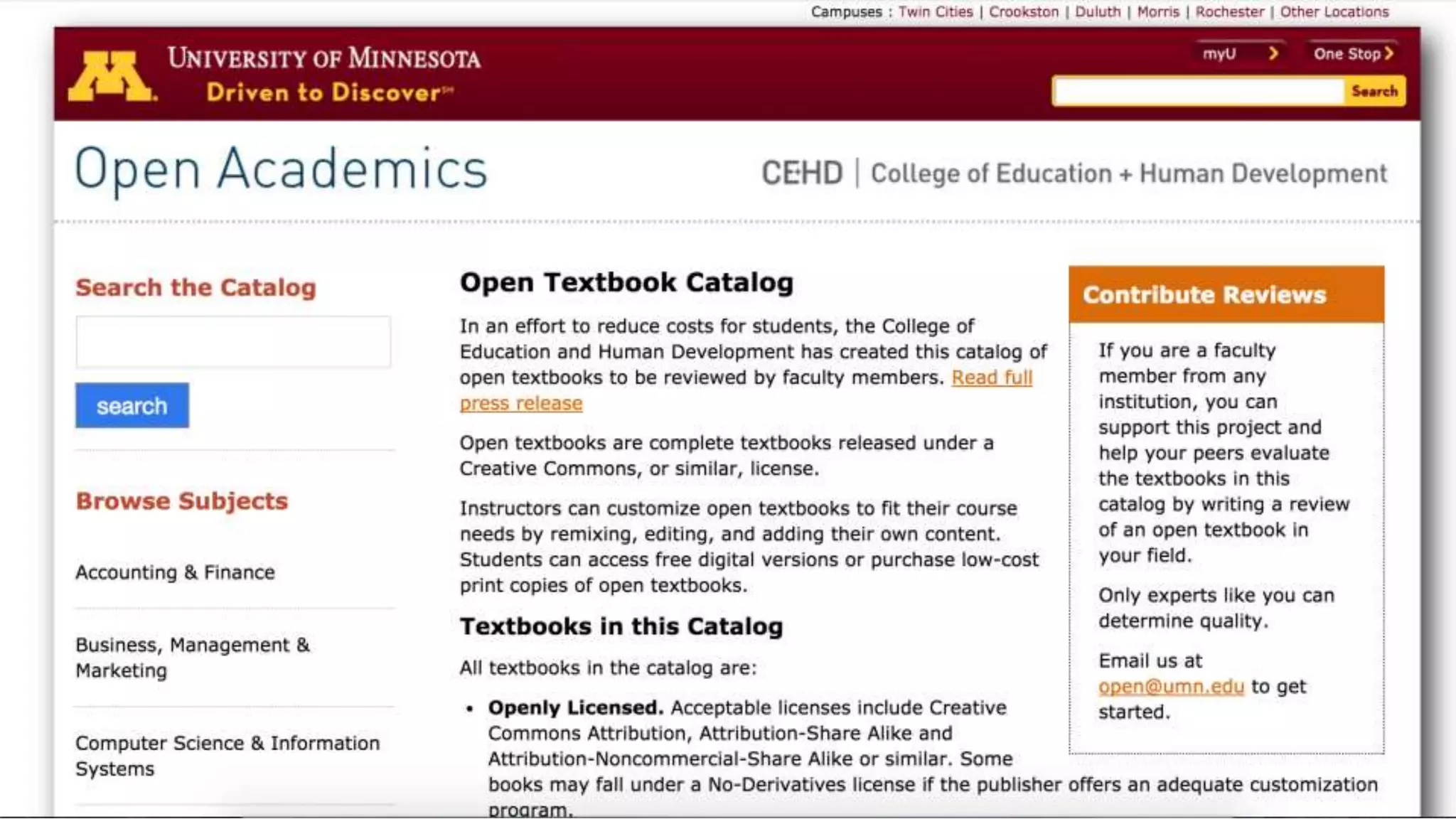The height and width of the screenshot is (819, 1456).
Task: Visit the Rochester campus link
Action: pyautogui.click(x=1229, y=11)
